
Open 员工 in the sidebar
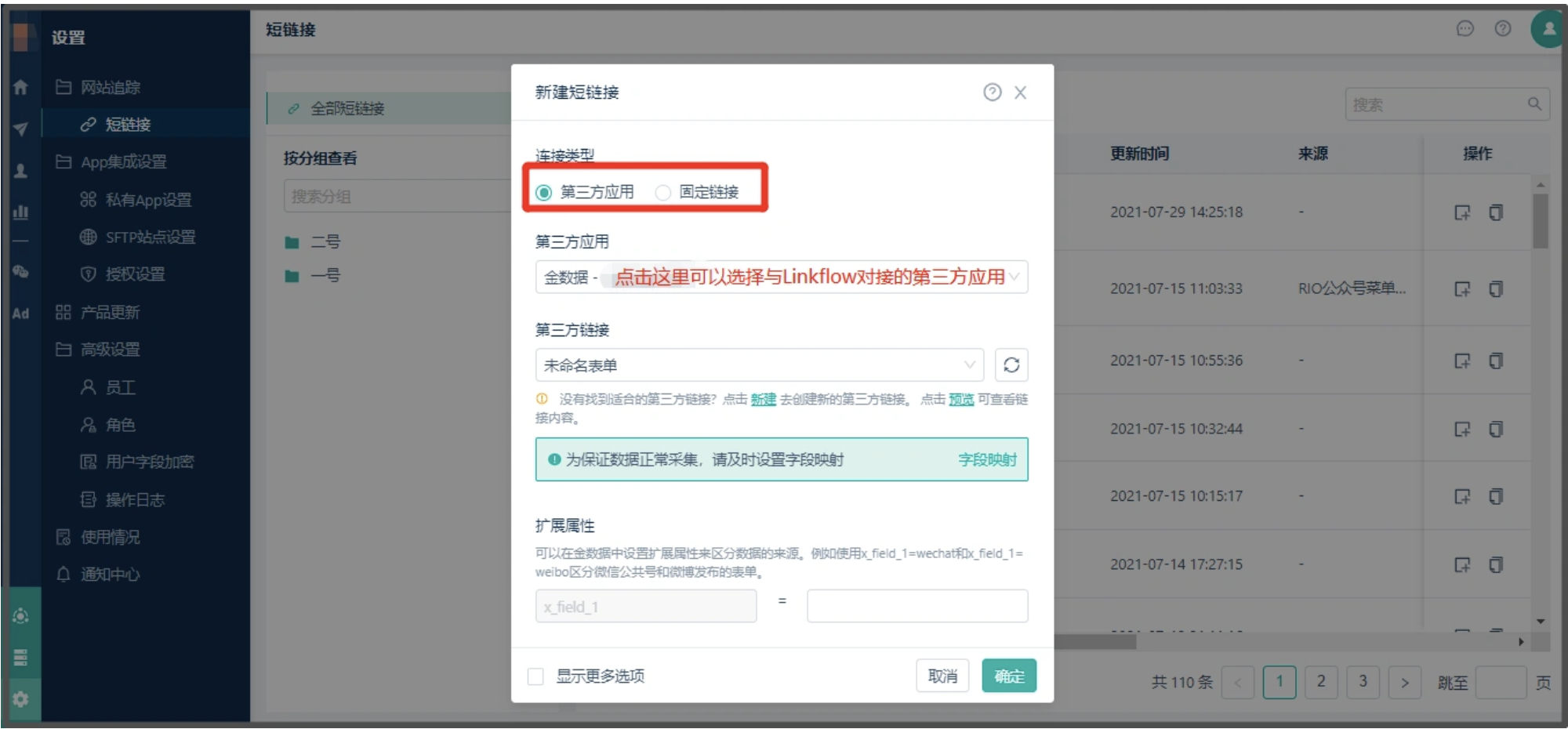pos(108,387)
